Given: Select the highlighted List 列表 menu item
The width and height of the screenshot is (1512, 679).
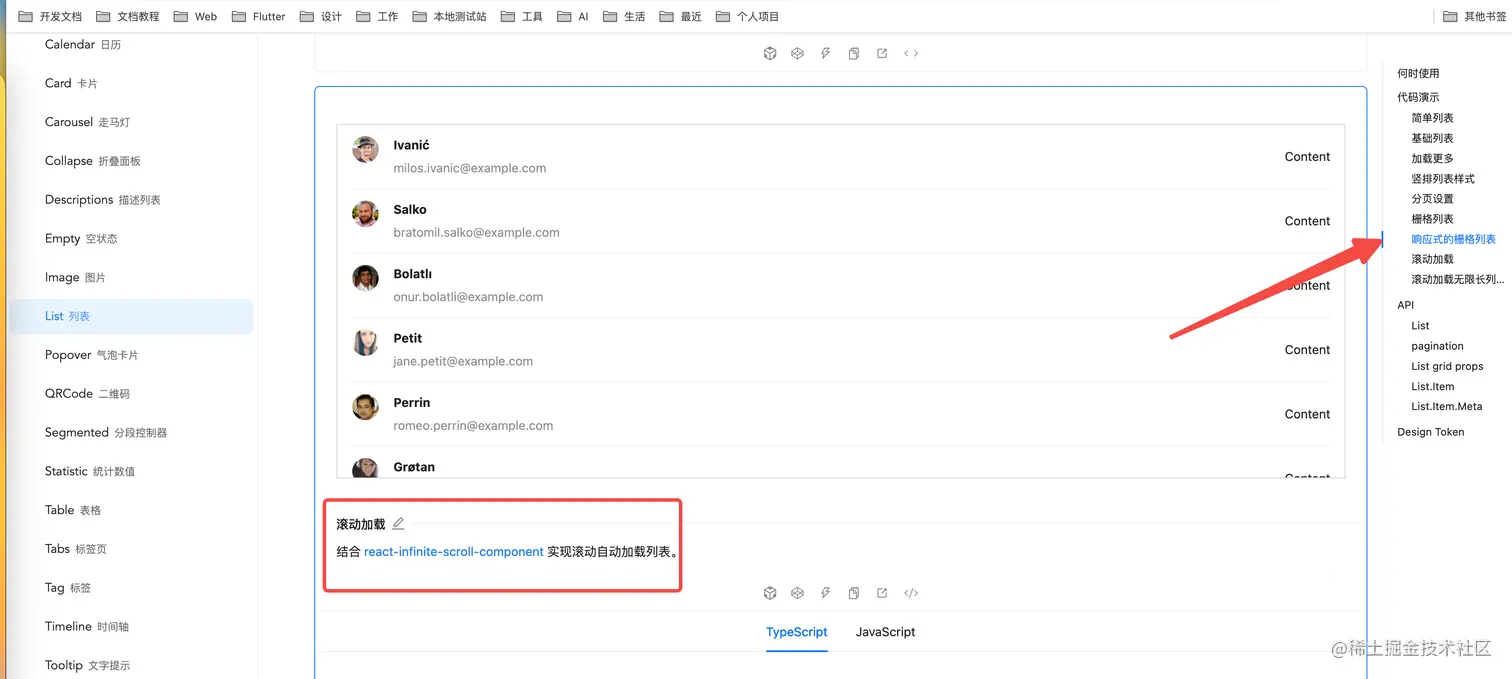Looking at the screenshot, I should pos(131,316).
